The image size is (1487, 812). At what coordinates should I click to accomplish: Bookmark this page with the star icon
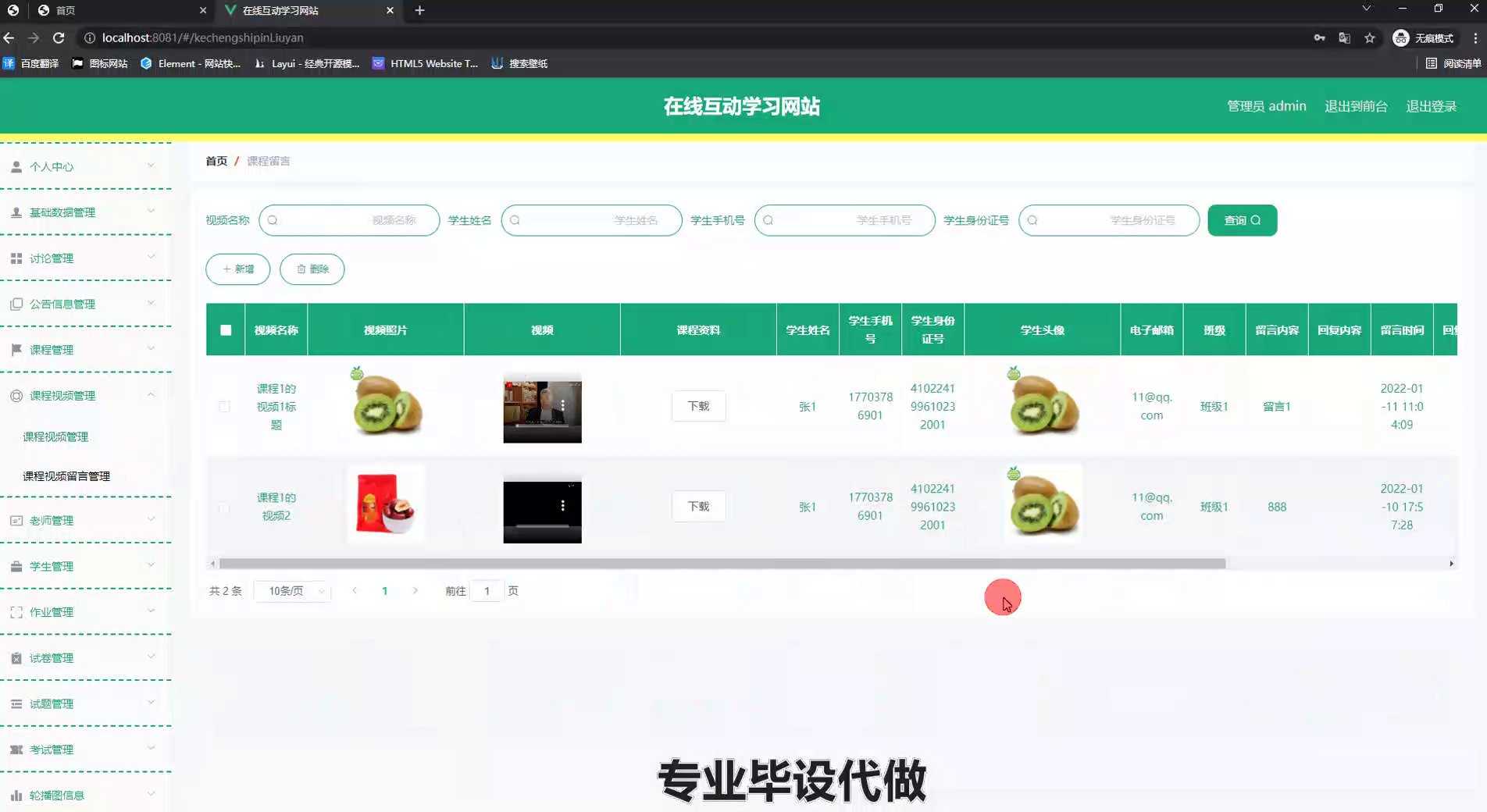tap(1369, 37)
